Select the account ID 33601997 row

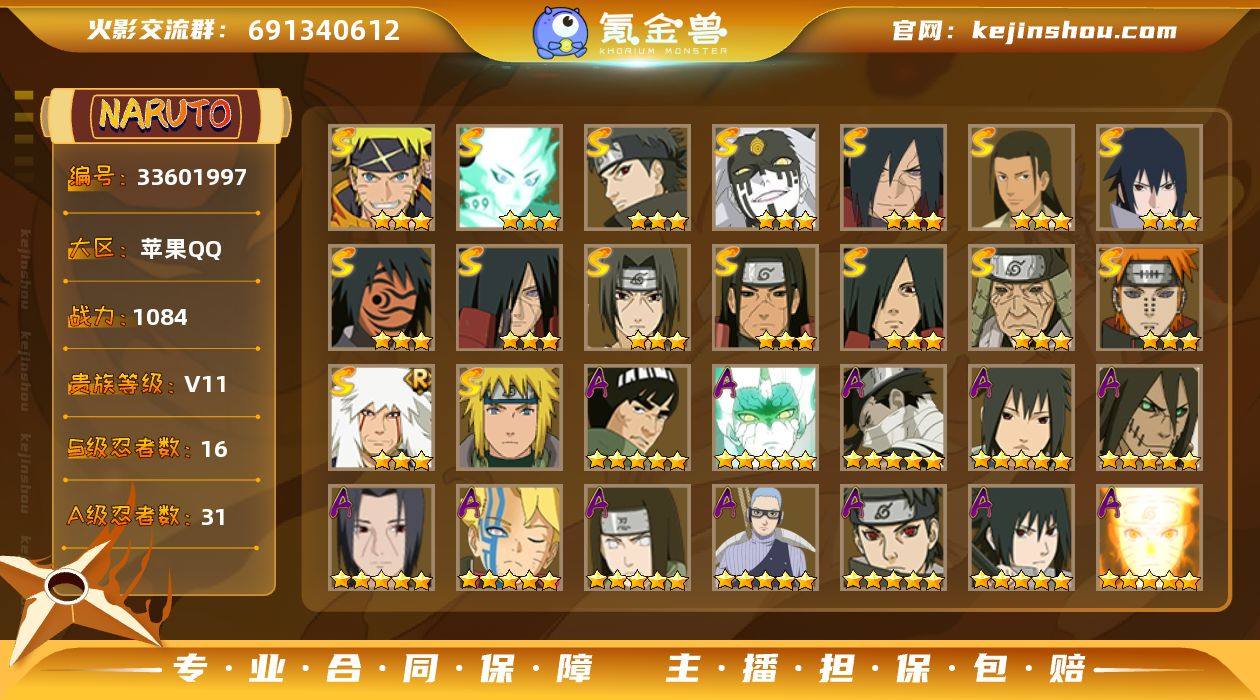[x=160, y=178]
